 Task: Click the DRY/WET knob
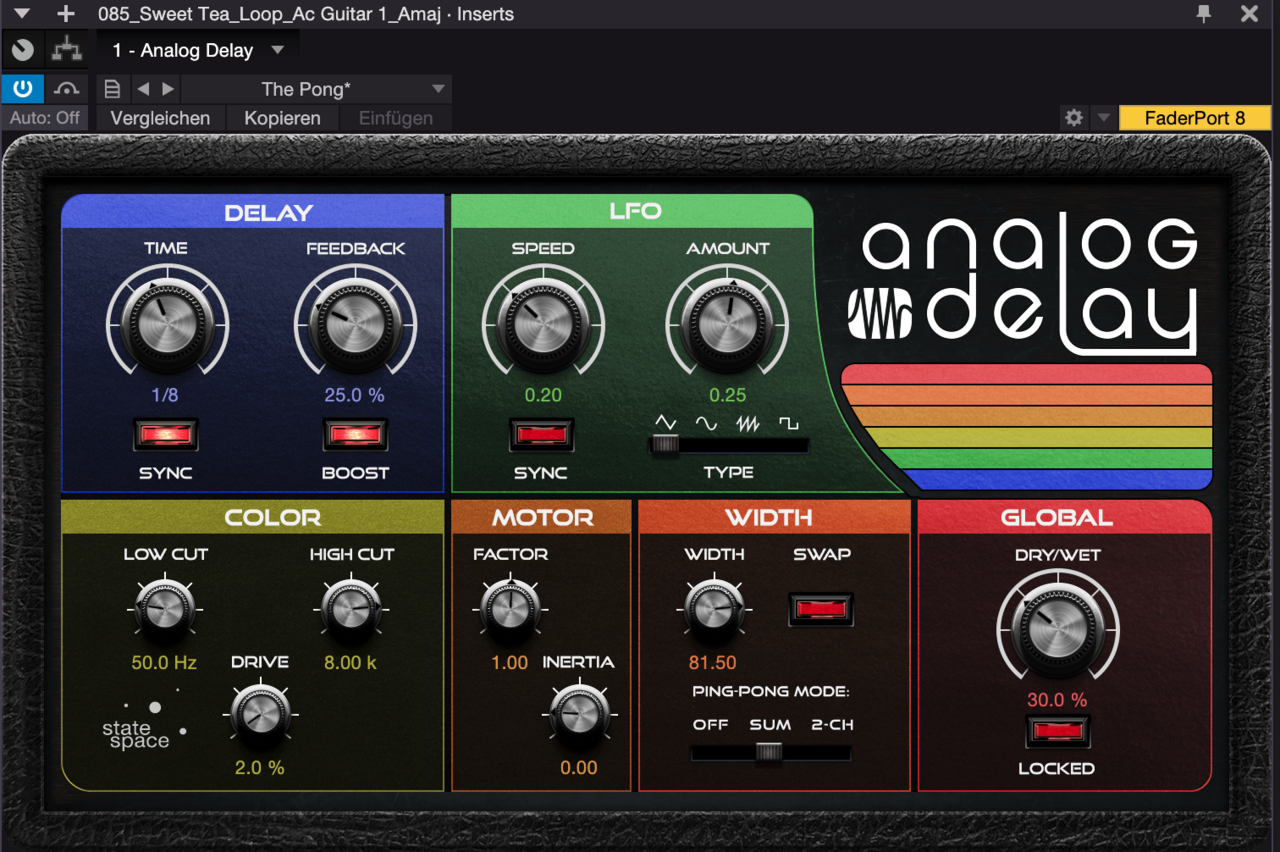point(1057,630)
